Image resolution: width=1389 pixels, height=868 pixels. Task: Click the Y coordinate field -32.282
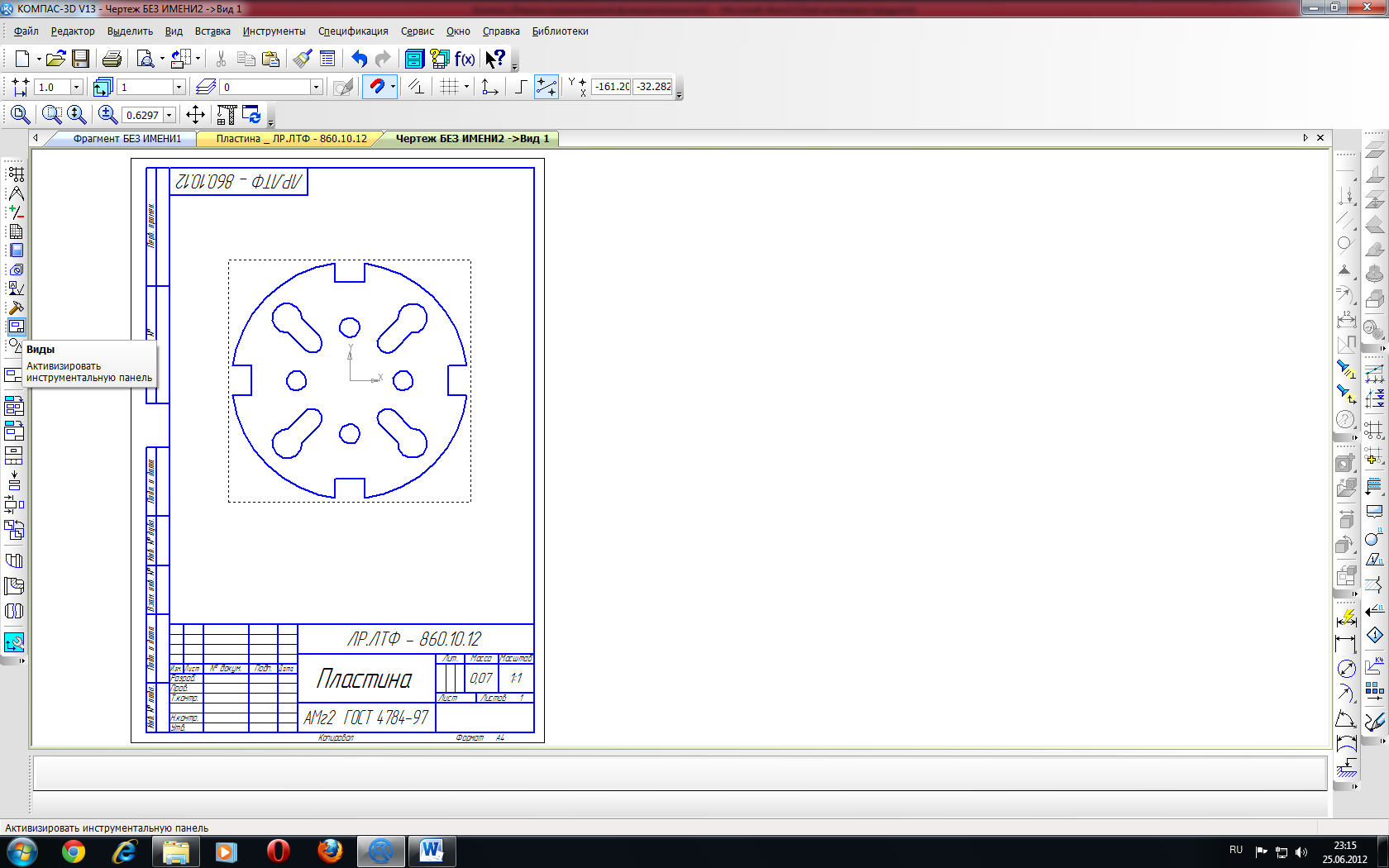[653, 87]
